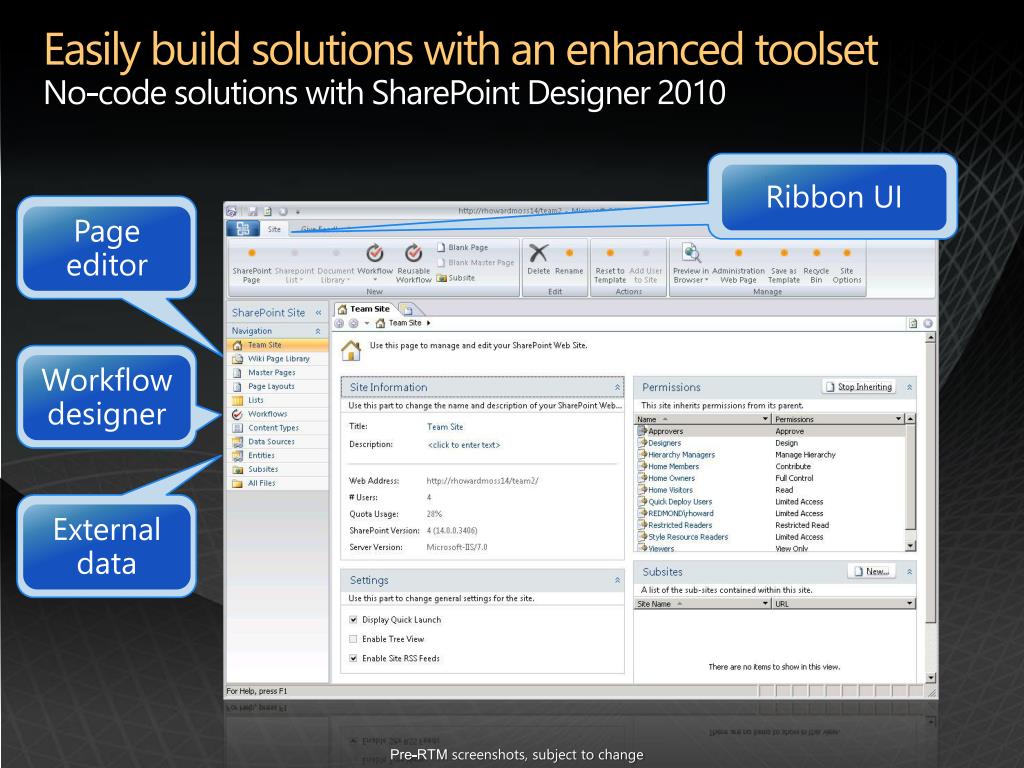Open the URL column dropdown
Viewport: 1024px width, 768px height.
909,604
